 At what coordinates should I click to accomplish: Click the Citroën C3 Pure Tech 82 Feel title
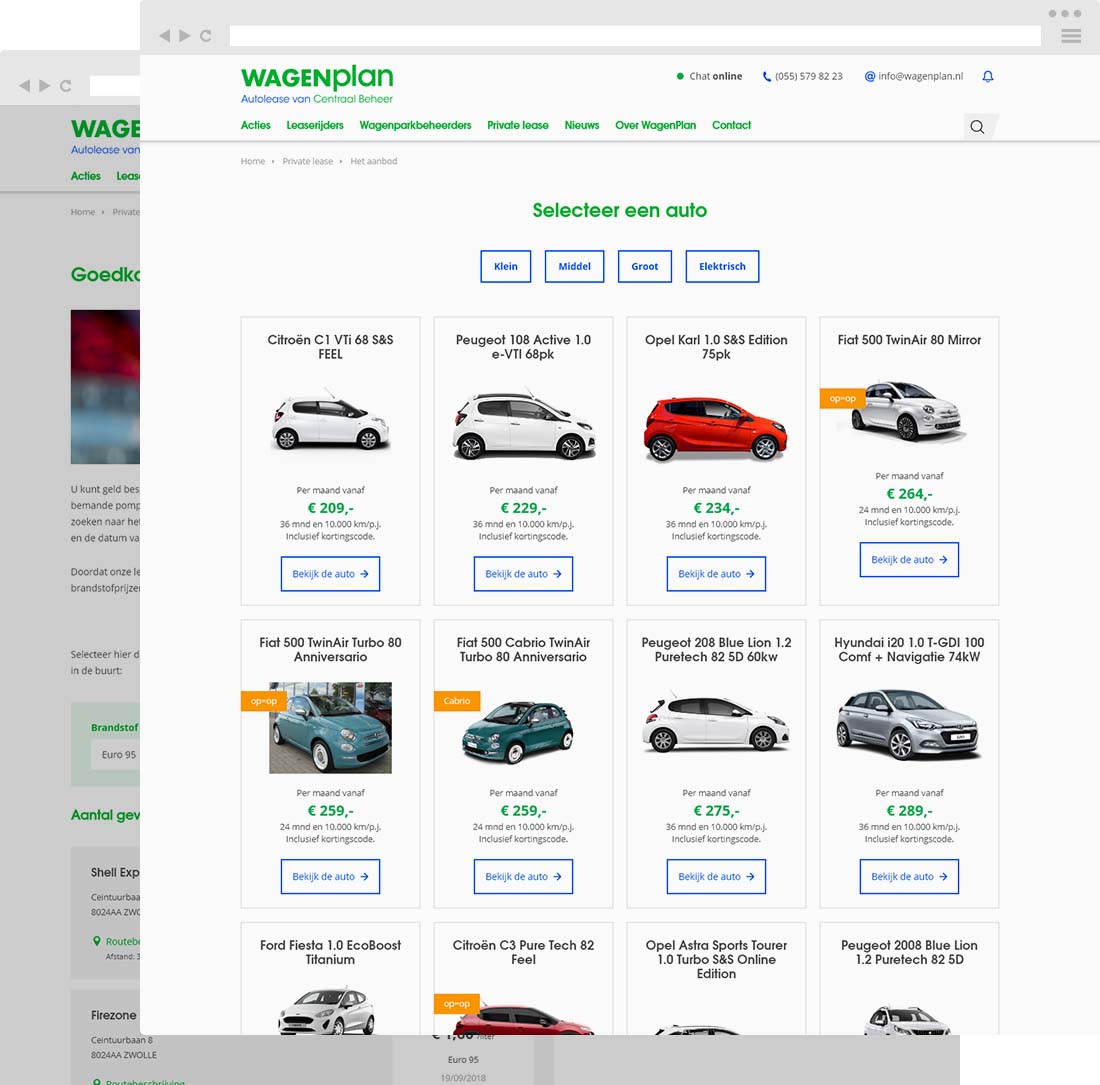point(523,952)
